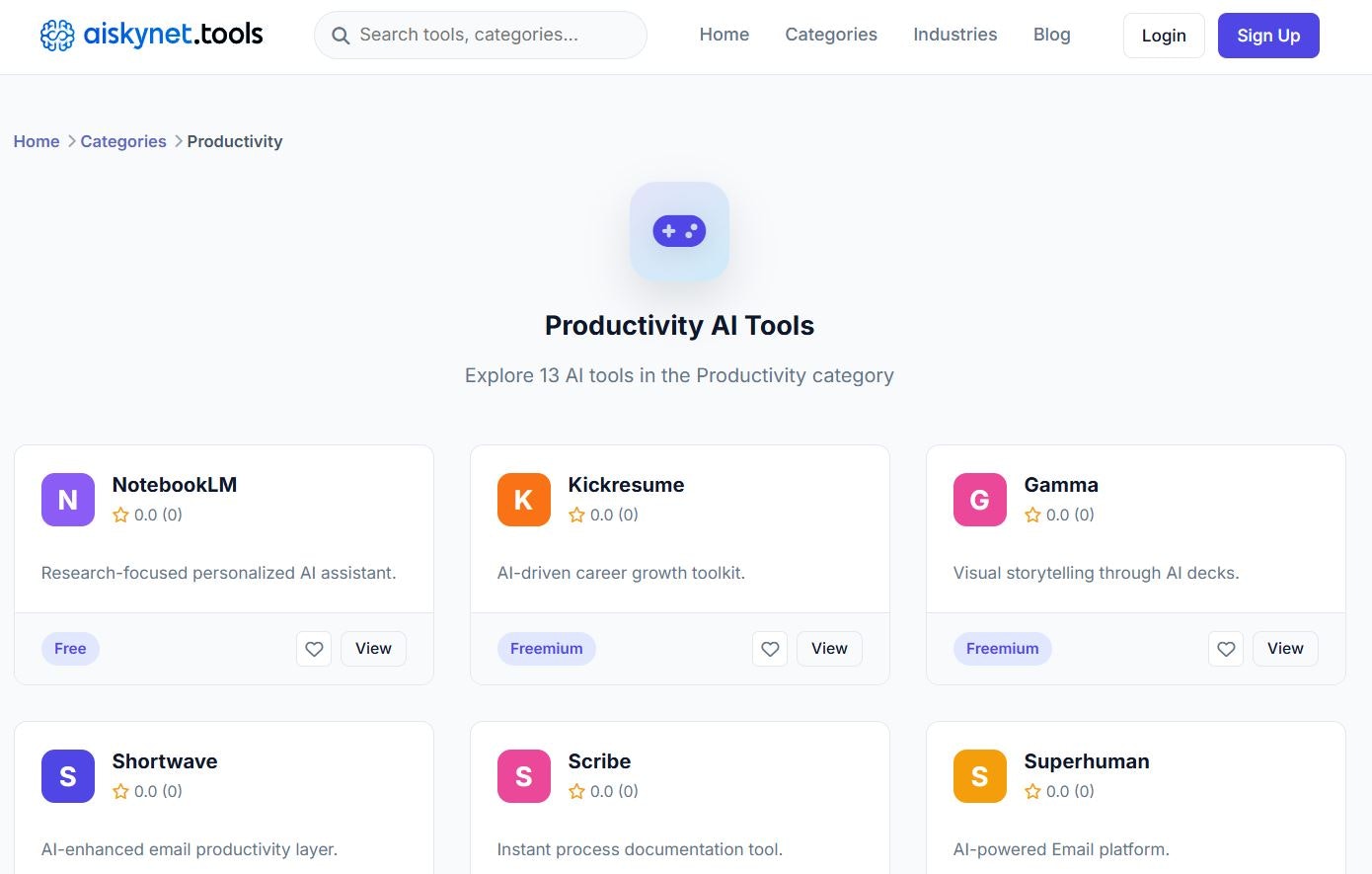This screenshot has width=1372, height=874.
Task: Favorite Gamma using its heart icon
Action: 1226,649
